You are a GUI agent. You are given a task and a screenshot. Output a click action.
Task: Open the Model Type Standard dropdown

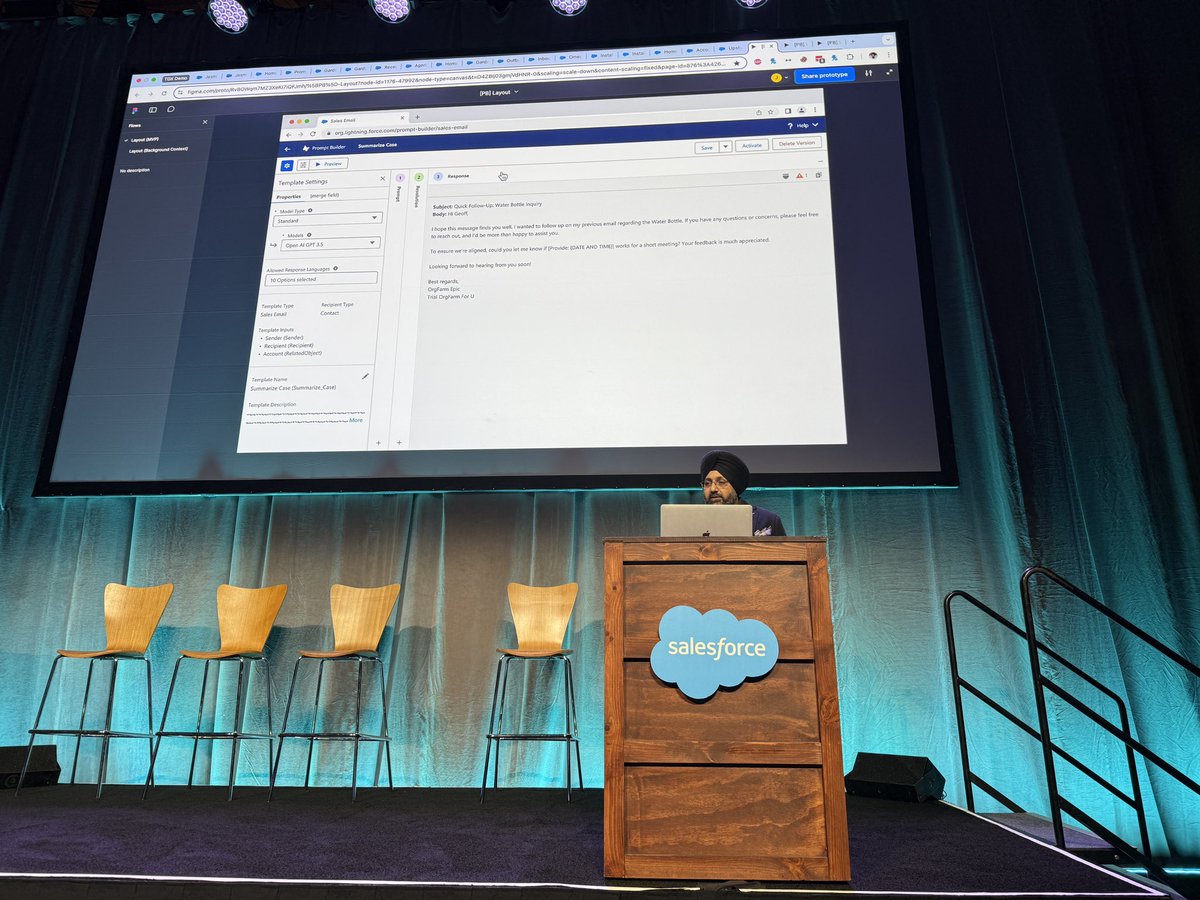pyautogui.click(x=329, y=218)
